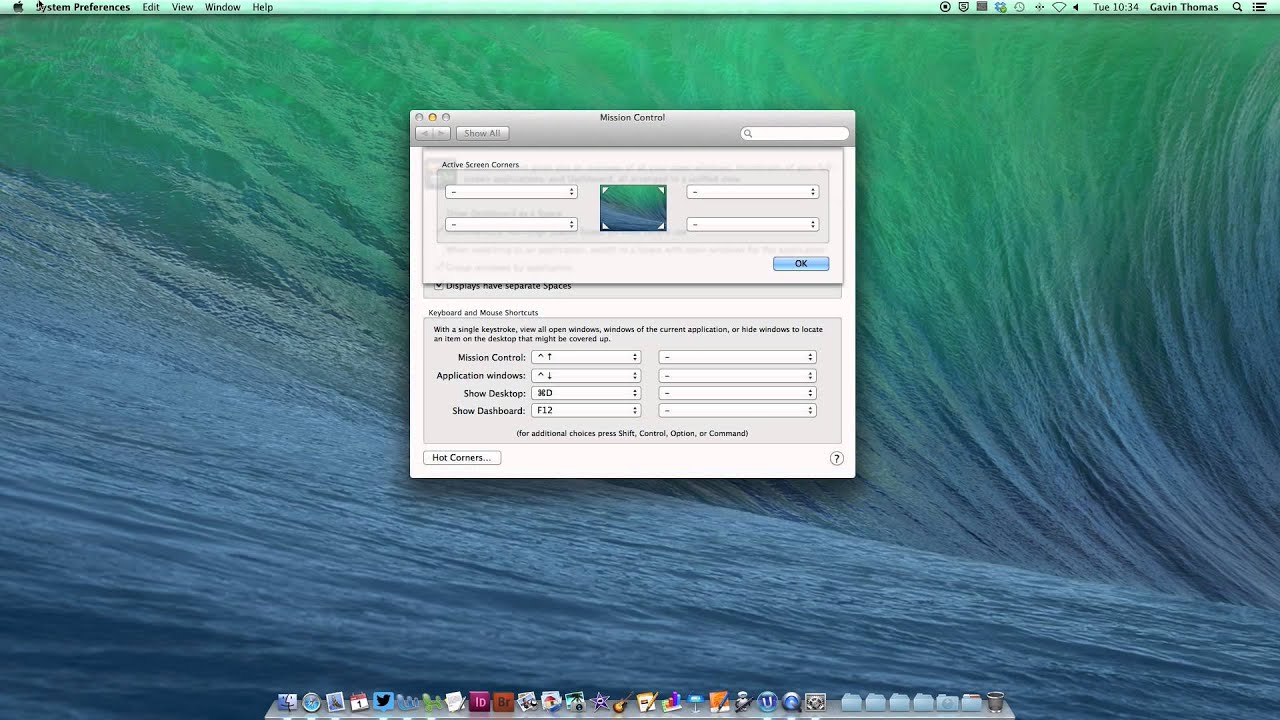Confirm hot corners with OK button

[x=801, y=263]
